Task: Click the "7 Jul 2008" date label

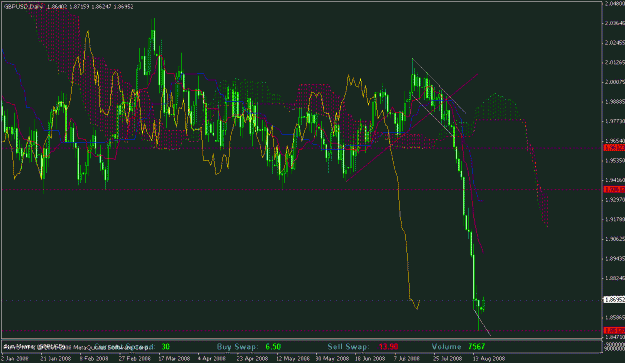Action: (x=407, y=358)
